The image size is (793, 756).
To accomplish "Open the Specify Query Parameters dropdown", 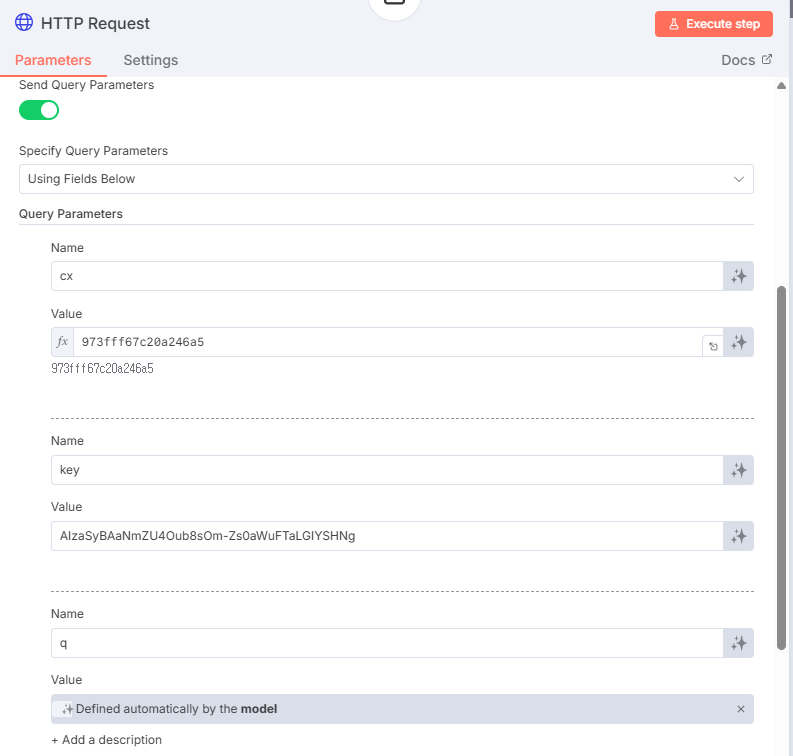I will pos(386,179).
